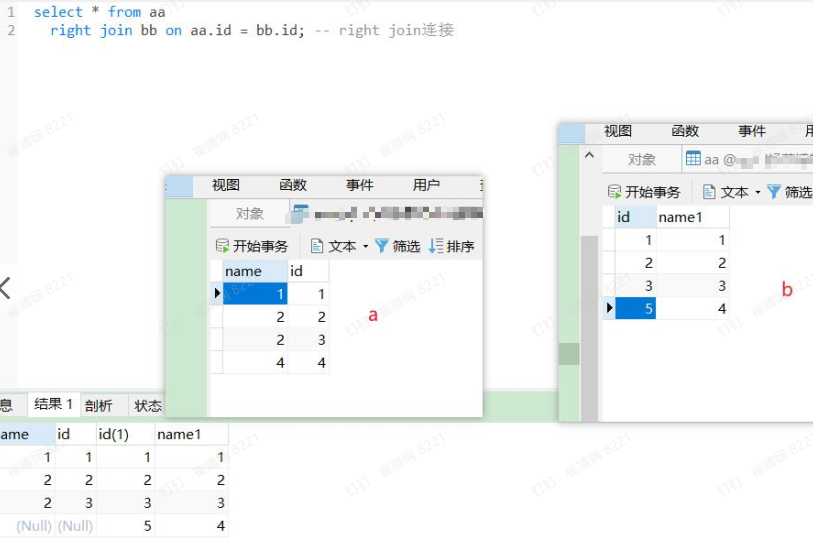Select id cell 3 in window a
This screenshot has height=545, width=813.
309,340
